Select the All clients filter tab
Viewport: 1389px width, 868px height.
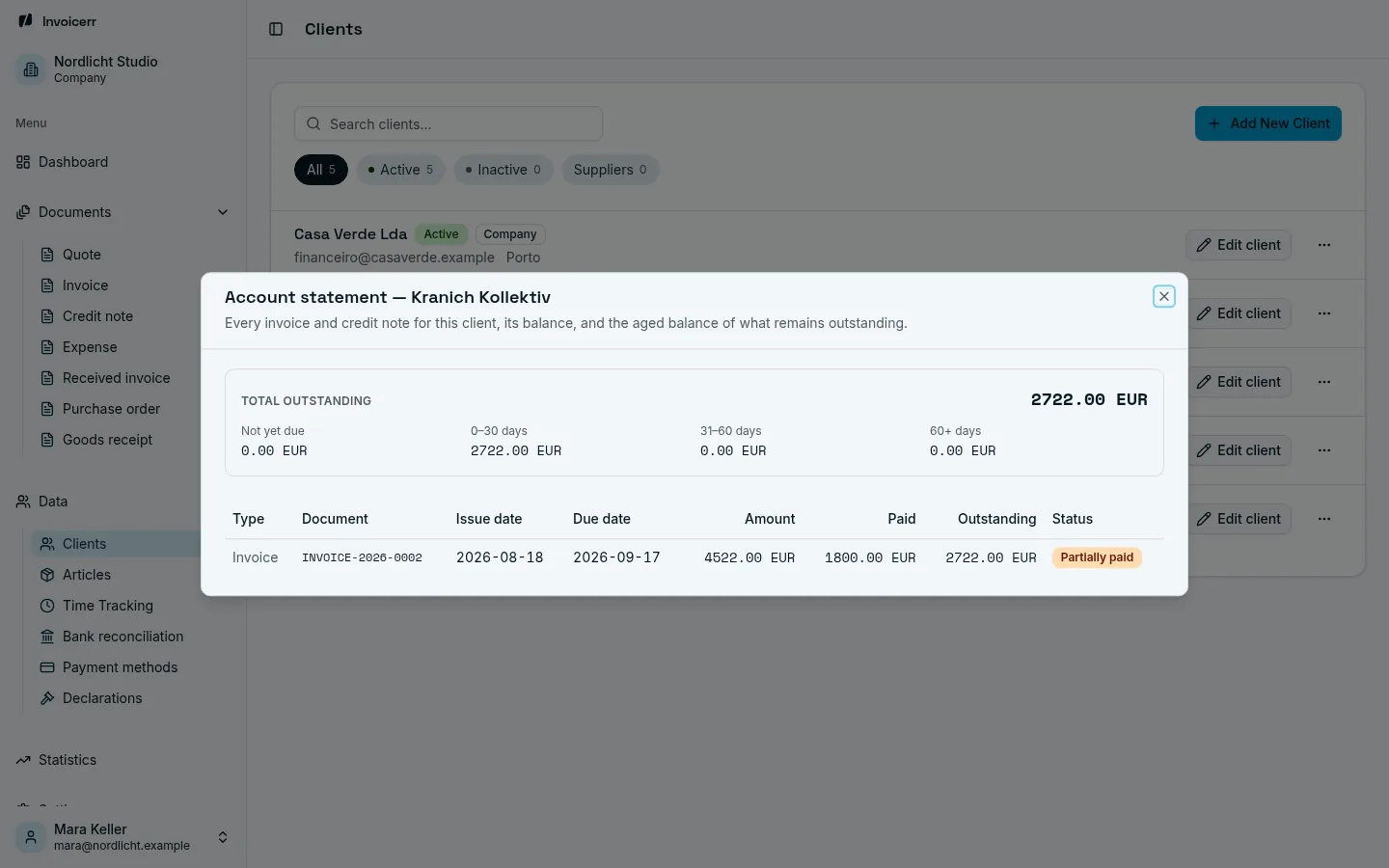[321, 170]
